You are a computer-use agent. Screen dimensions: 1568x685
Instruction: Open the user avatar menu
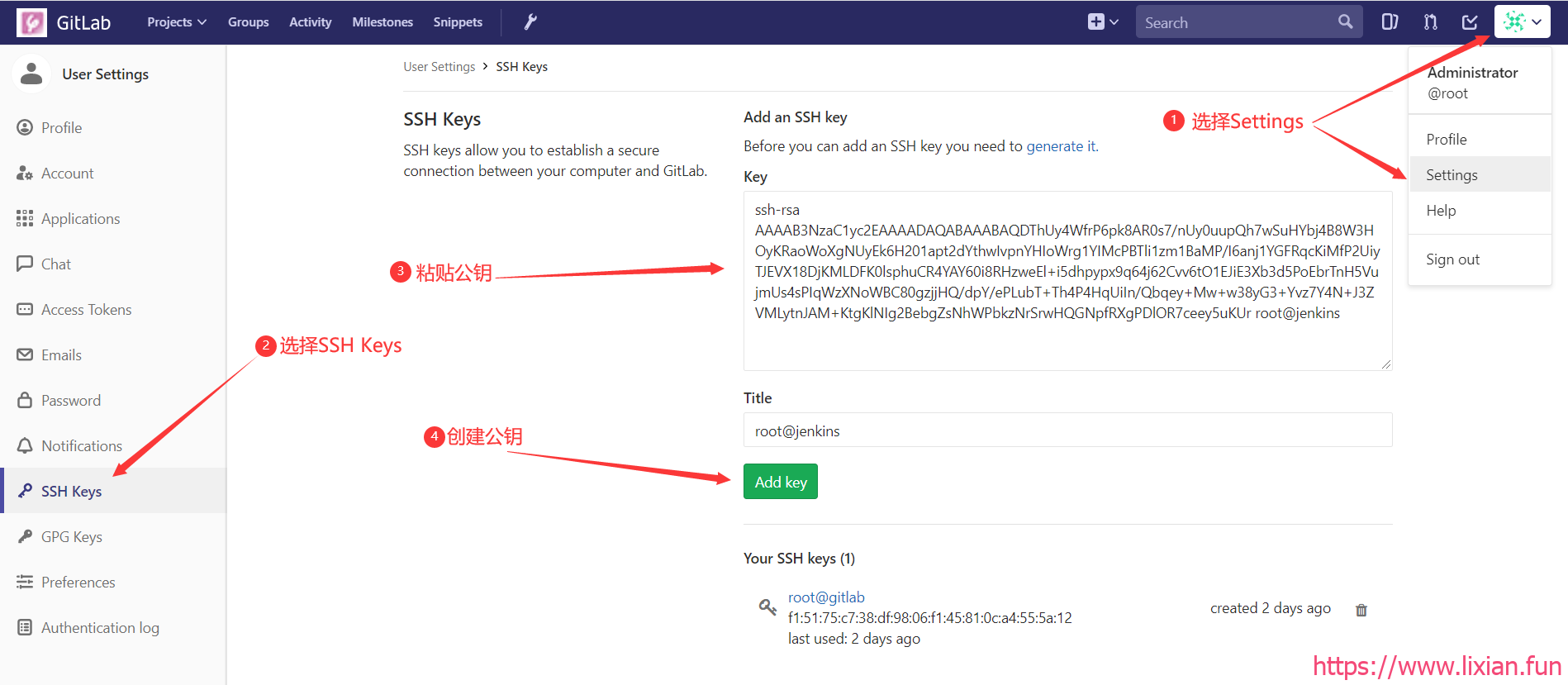click(x=1522, y=22)
